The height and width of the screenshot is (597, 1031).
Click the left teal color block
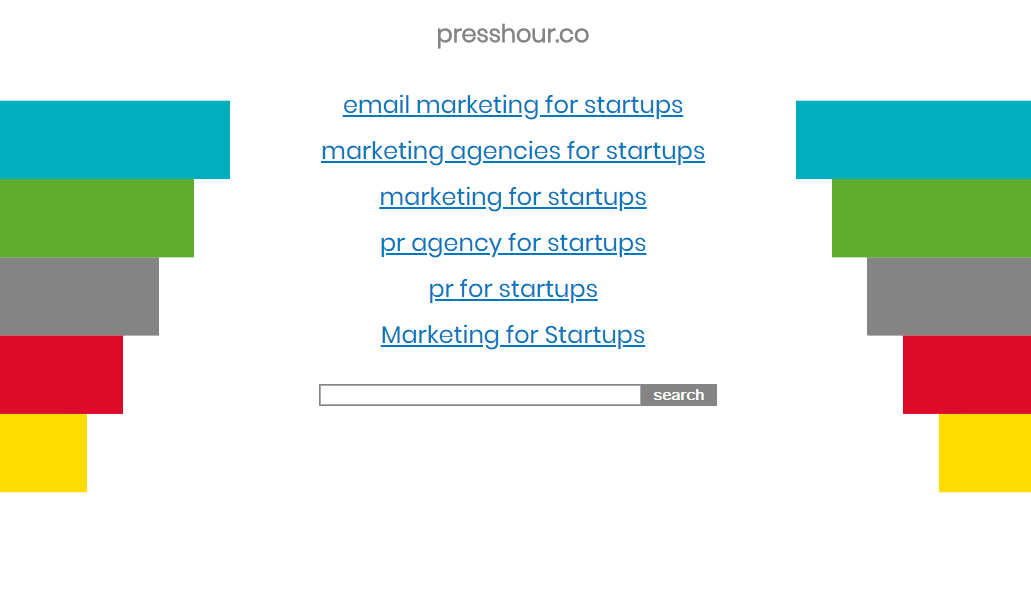(x=114, y=139)
